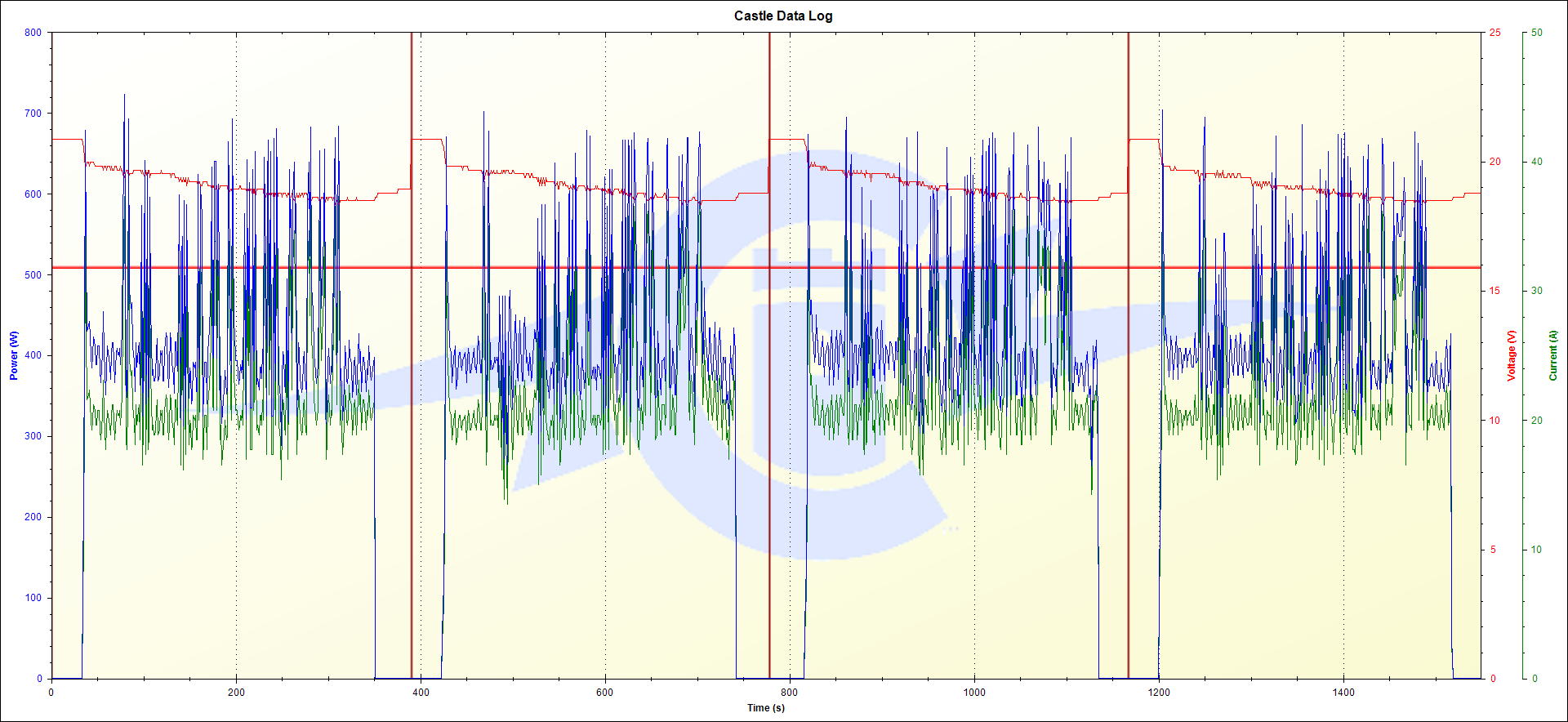Click the 1400 tick on the Time axis
This screenshot has width=1568, height=722.
tap(1343, 693)
